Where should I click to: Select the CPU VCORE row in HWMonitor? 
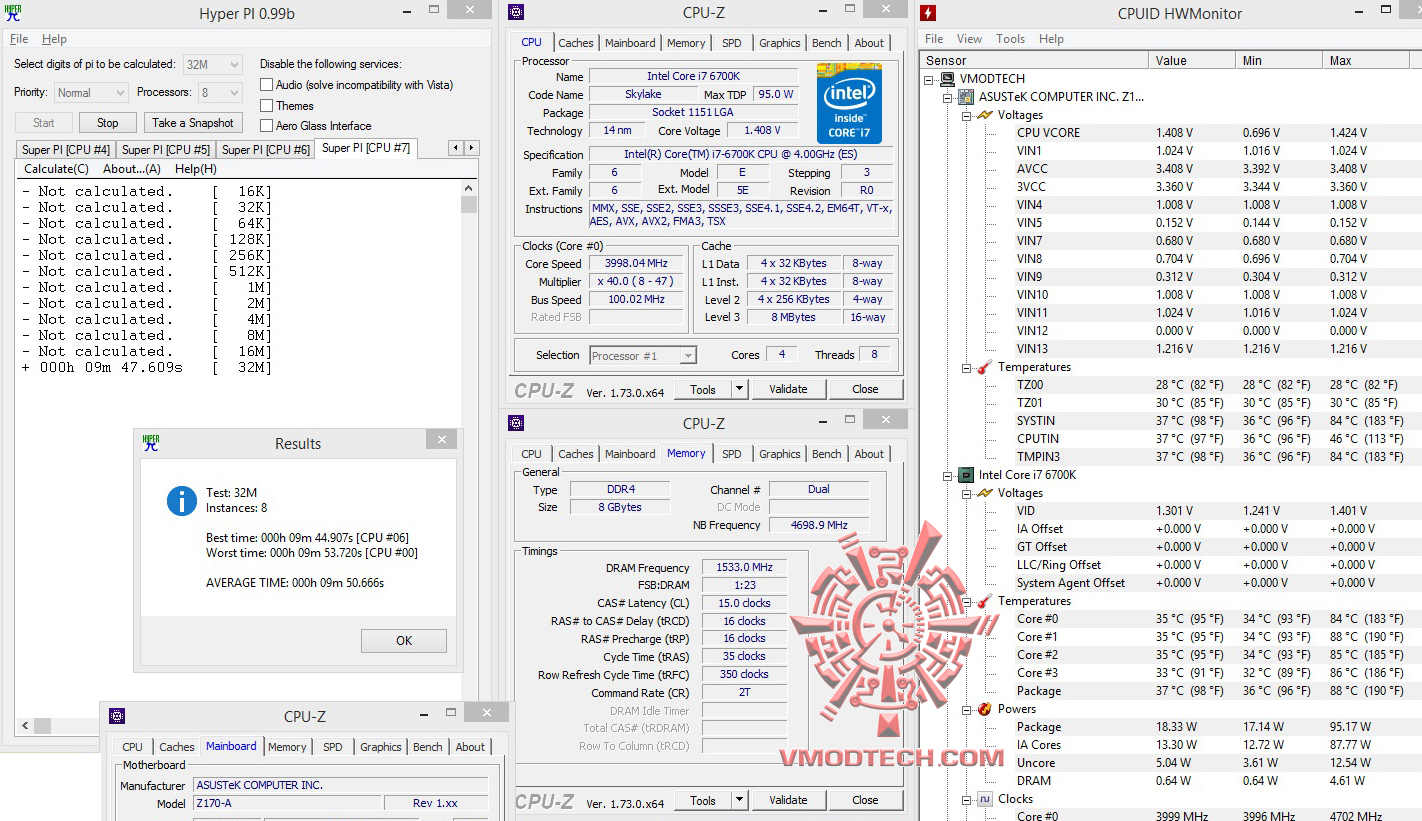point(1214,133)
